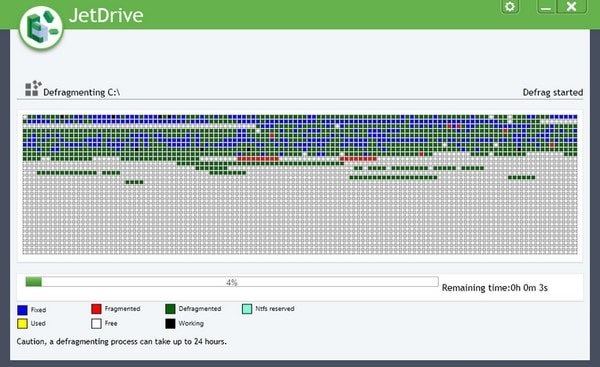The image size is (600, 367).
Task: Click the caution message about 24 hours
Action: [x=122, y=341]
